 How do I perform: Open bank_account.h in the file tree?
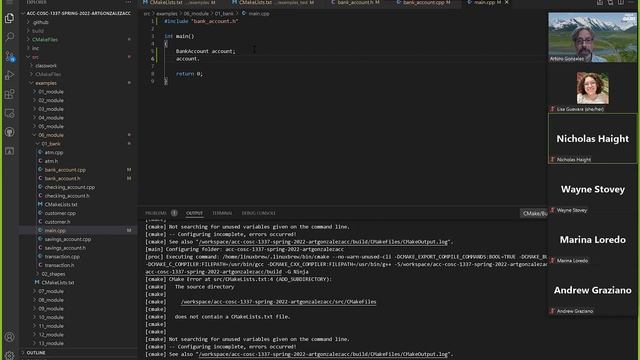click(62, 178)
